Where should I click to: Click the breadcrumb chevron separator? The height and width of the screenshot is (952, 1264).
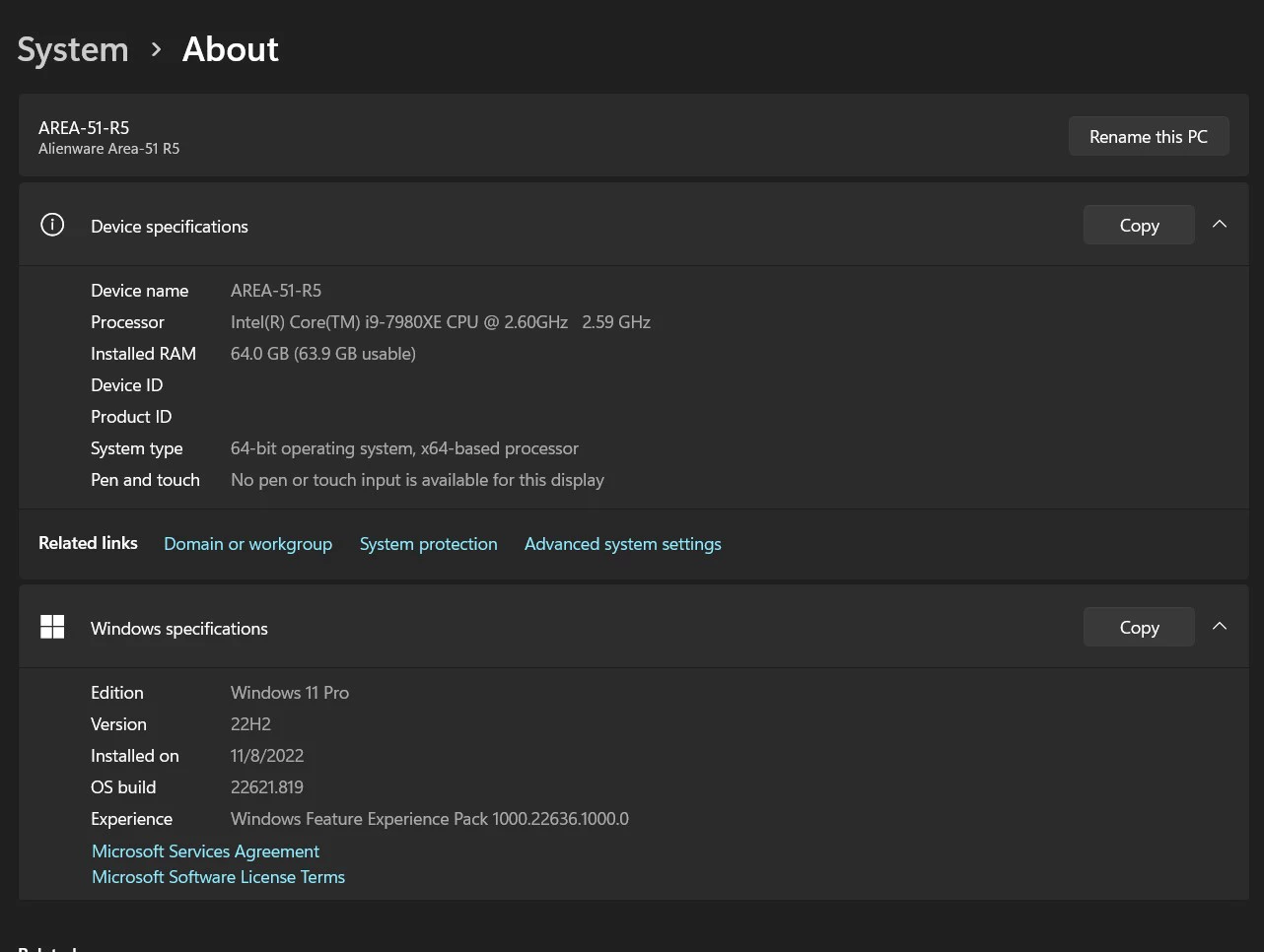tap(156, 49)
